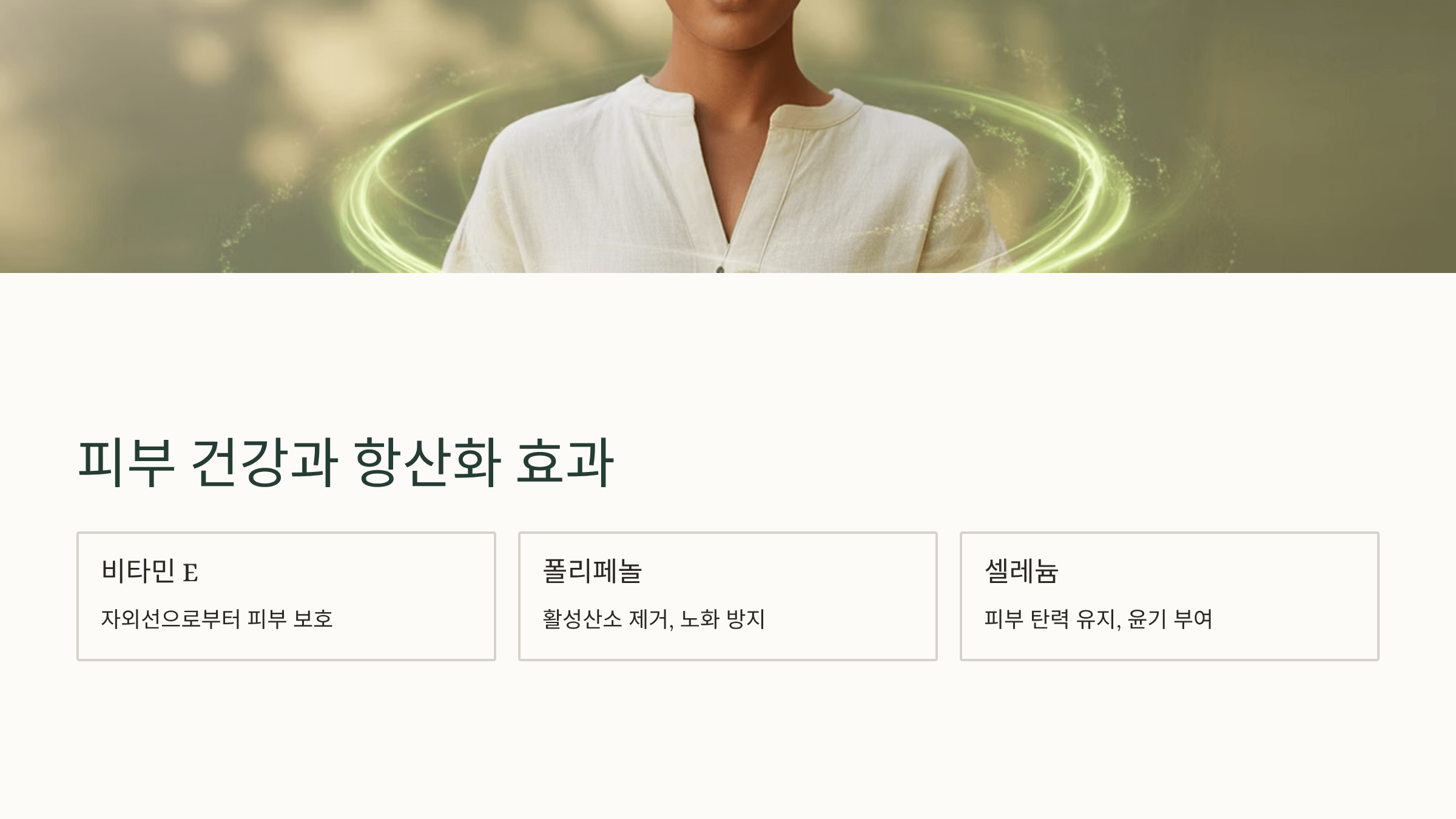Click the word 피부 at heading start
Screen dimensions: 1456x819
(127, 462)
